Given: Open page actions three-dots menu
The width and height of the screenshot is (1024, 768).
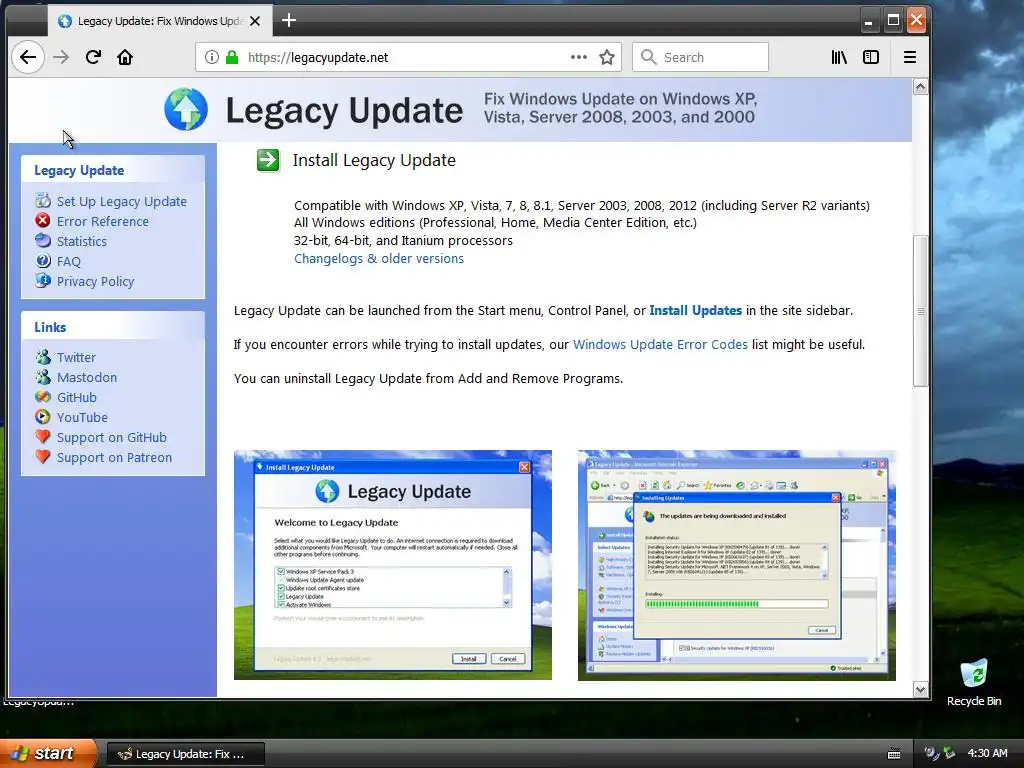Looking at the screenshot, I should (x=579, y=57).
